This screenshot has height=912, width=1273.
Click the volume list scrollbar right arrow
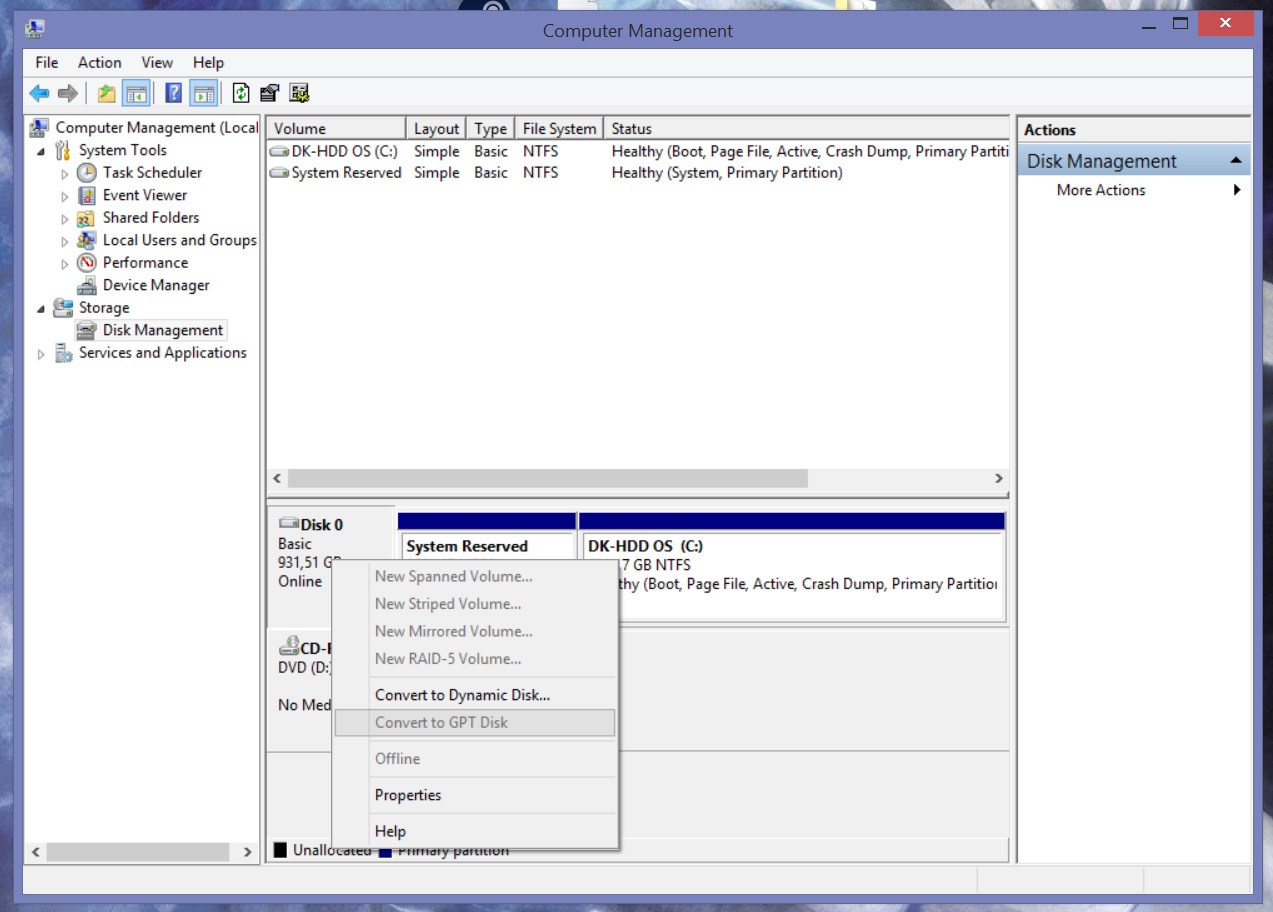click(998, 479)
